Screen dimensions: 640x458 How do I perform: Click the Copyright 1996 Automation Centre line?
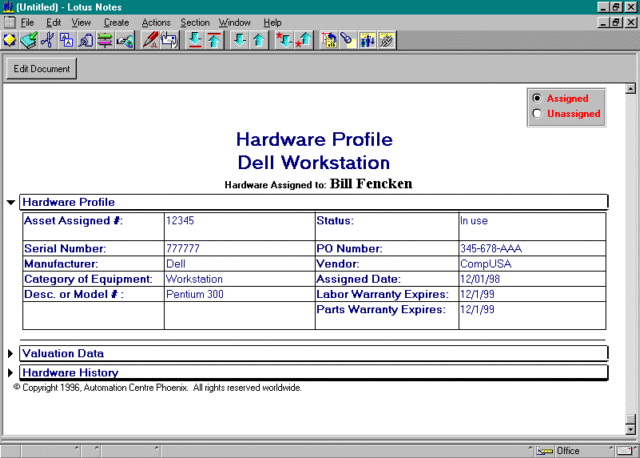158,388
